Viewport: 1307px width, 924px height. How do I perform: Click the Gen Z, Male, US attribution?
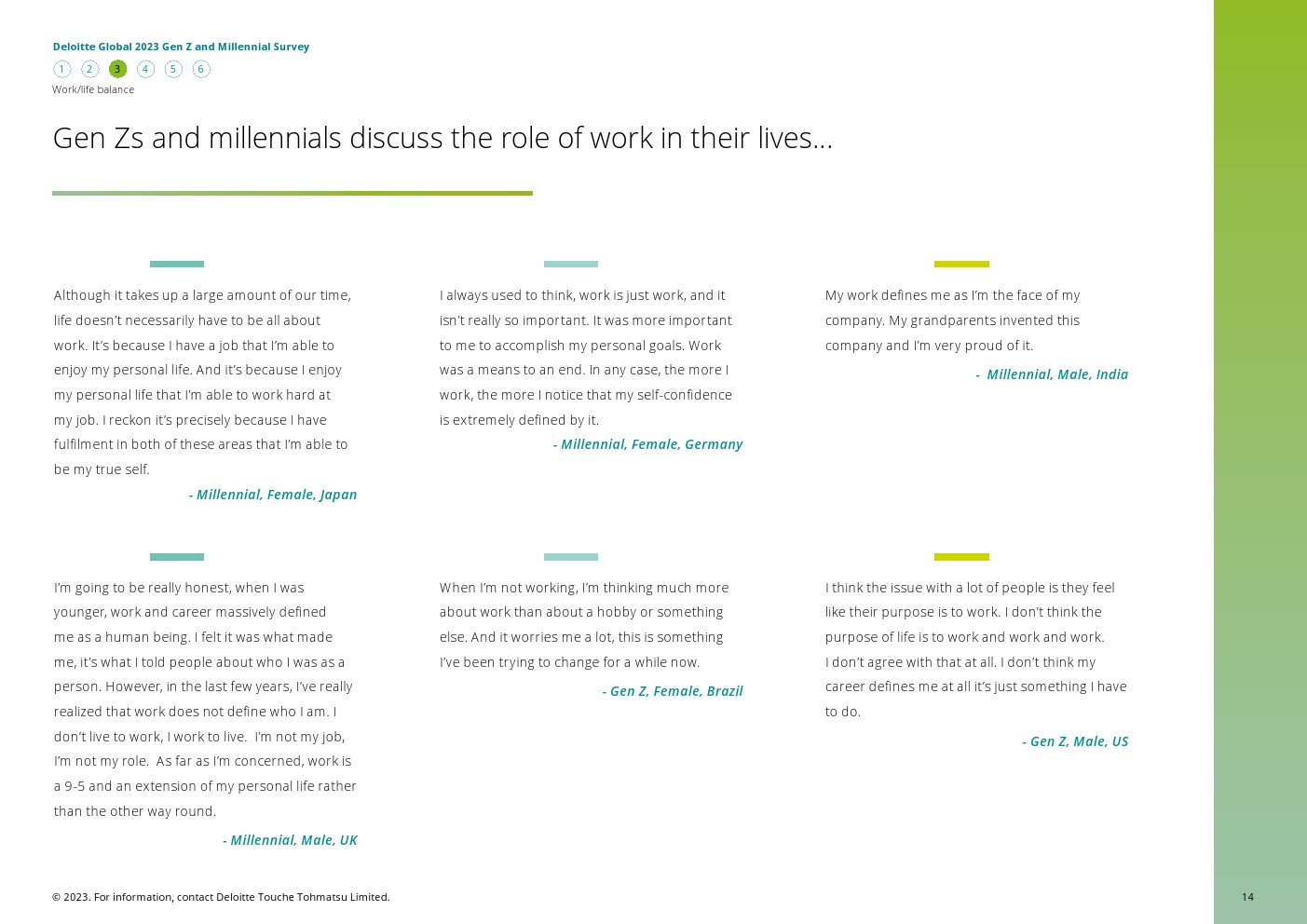1075,741
